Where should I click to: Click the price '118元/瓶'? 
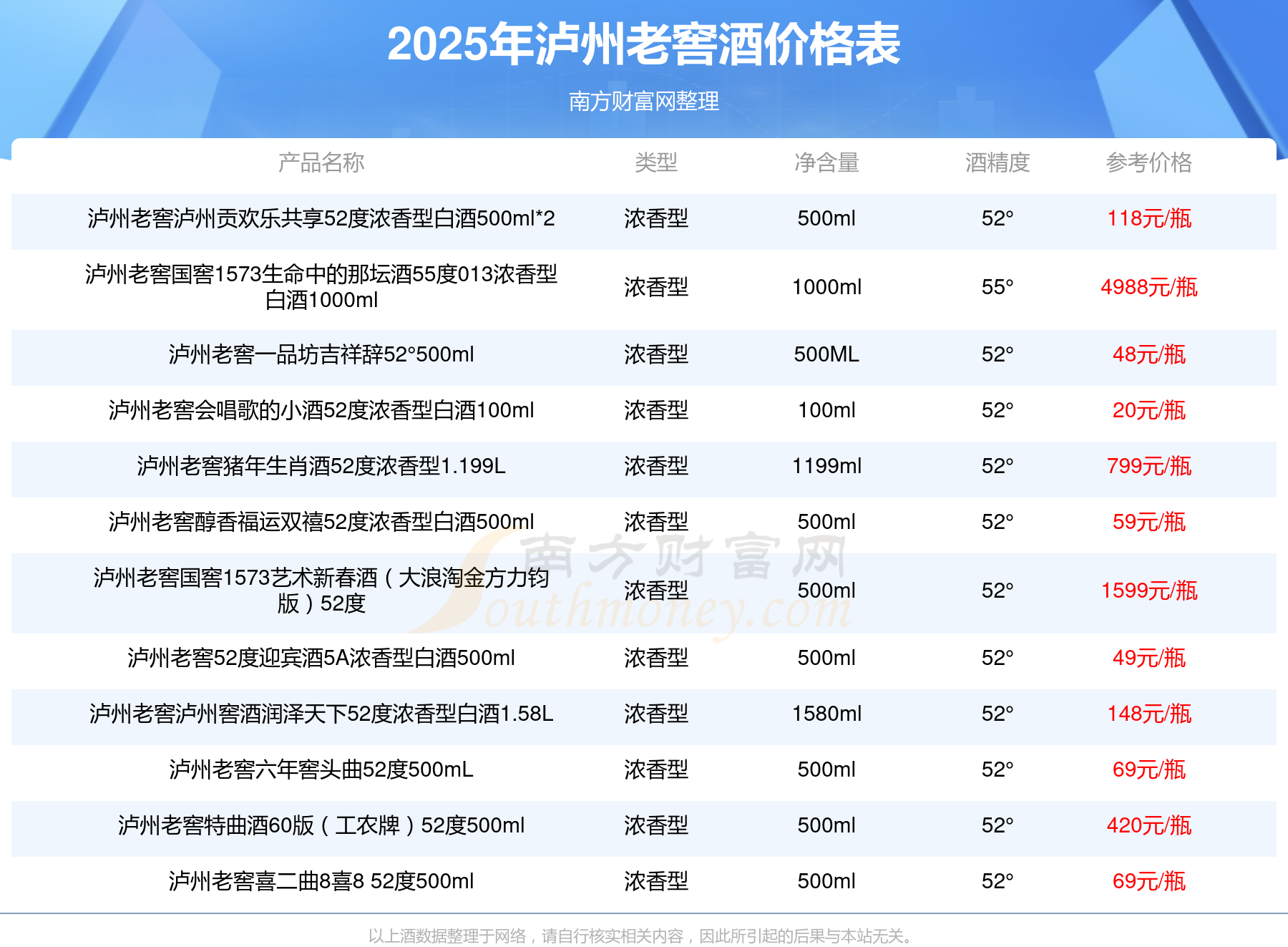[1149, 218]
